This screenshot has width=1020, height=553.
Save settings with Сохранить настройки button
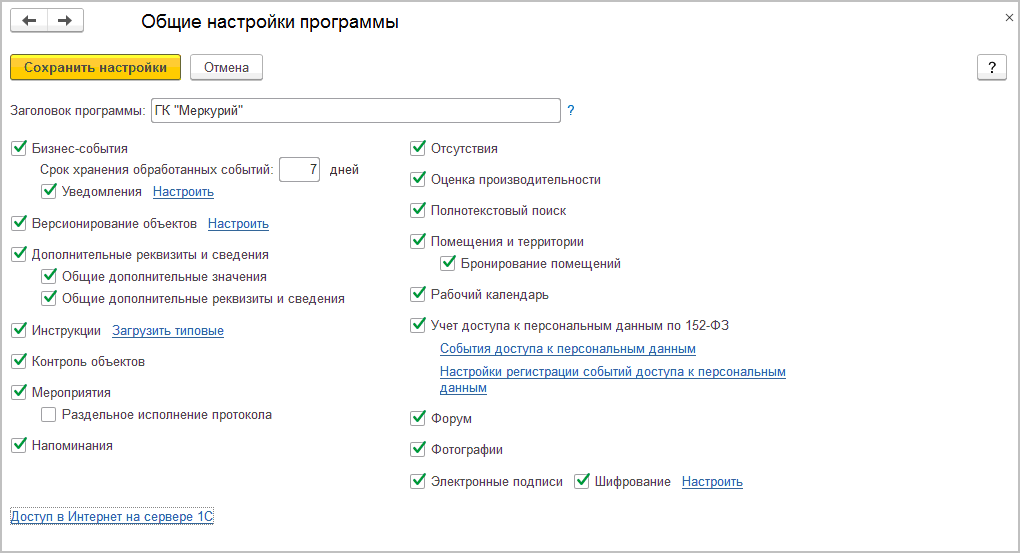95,67
